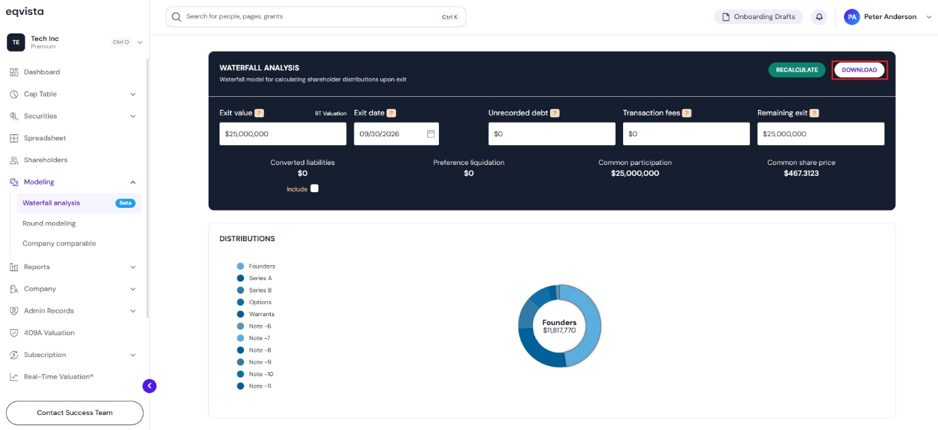Open the Tech Inc company switcher
938x430 pixels.
(x=74, y=42)
